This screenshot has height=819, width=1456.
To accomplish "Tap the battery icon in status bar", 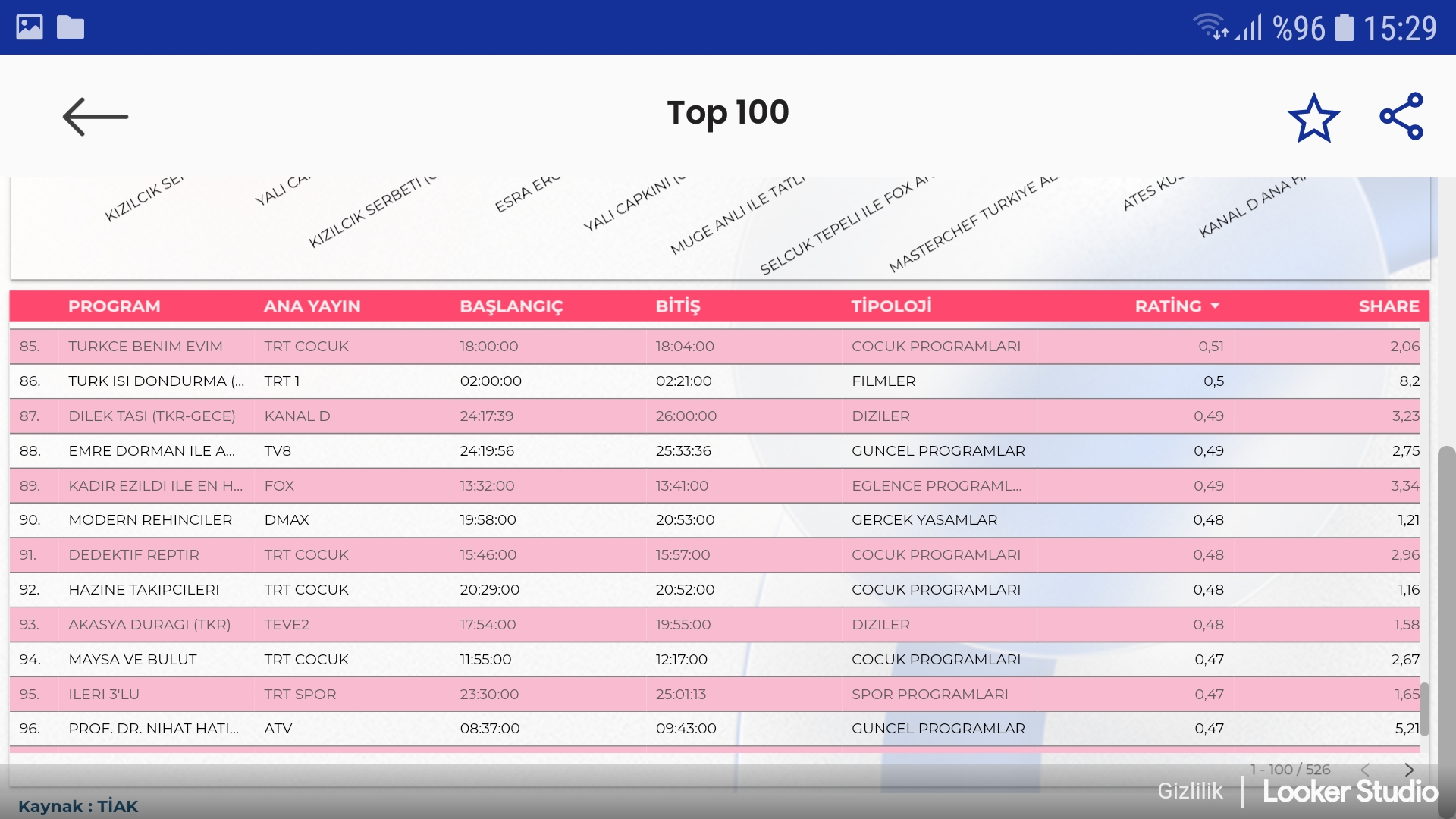I will pyautogui.click(x=1344, y=28).
